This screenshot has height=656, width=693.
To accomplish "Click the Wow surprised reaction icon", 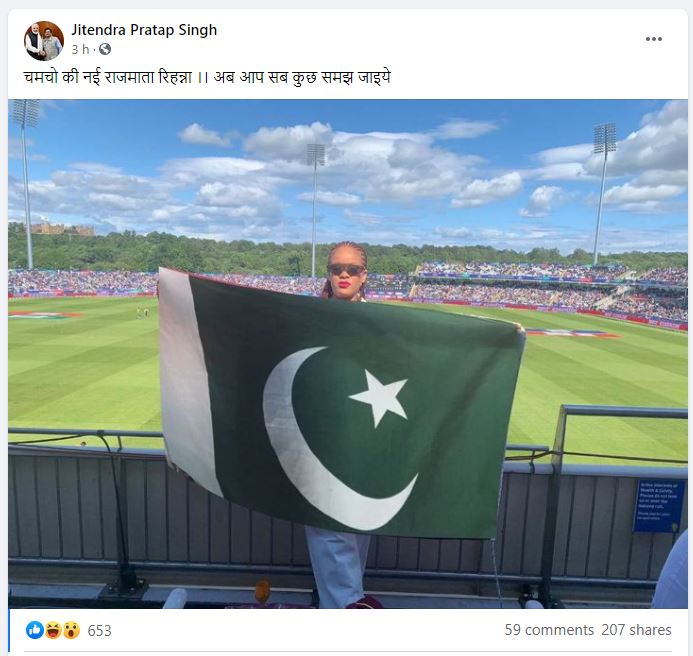I will point(71,630).
